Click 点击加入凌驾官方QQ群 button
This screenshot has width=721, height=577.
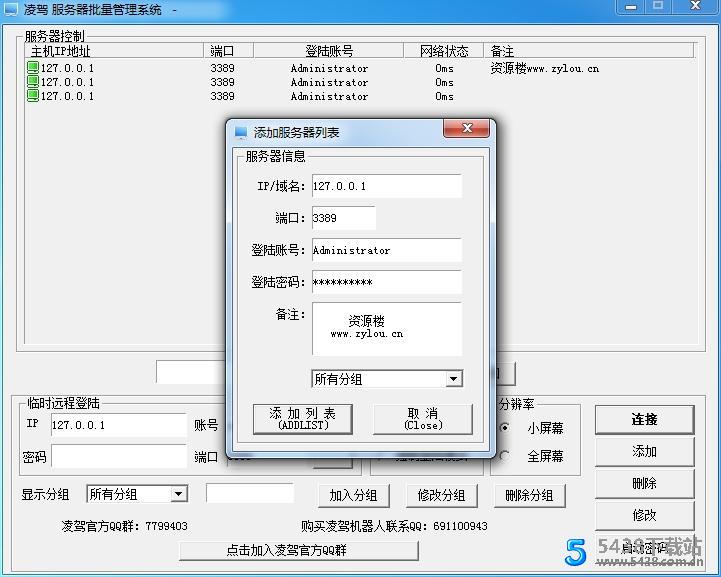[298, 550]
